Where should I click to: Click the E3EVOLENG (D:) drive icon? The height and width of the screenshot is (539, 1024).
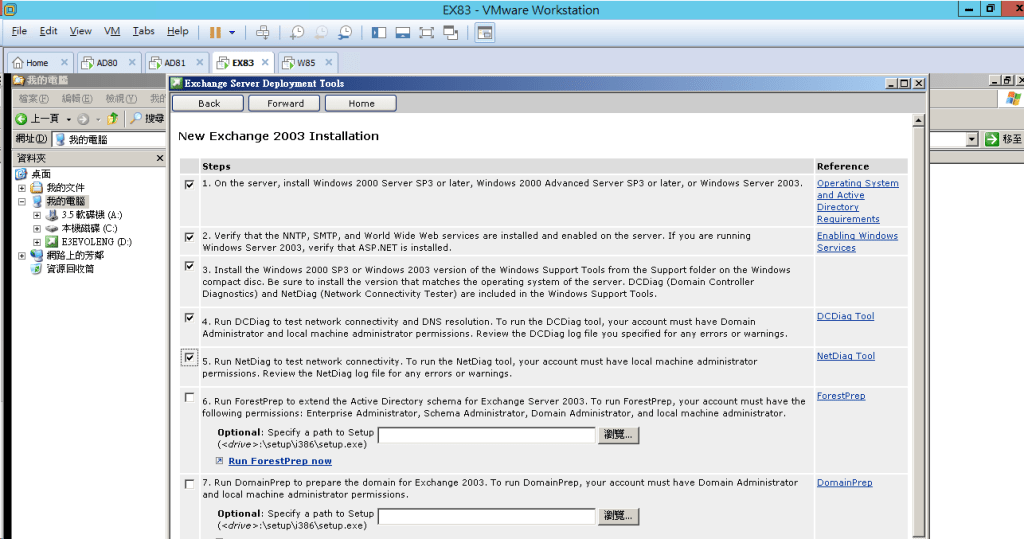[x=51, y=242]
